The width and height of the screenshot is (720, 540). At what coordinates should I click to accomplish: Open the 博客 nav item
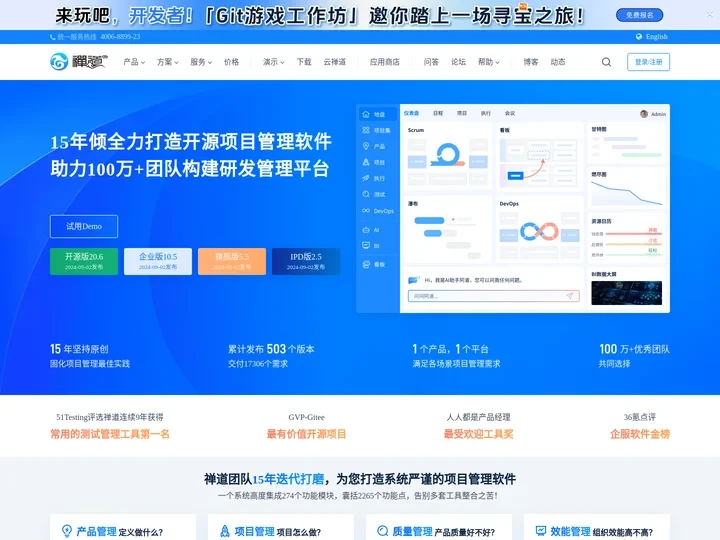531,62
